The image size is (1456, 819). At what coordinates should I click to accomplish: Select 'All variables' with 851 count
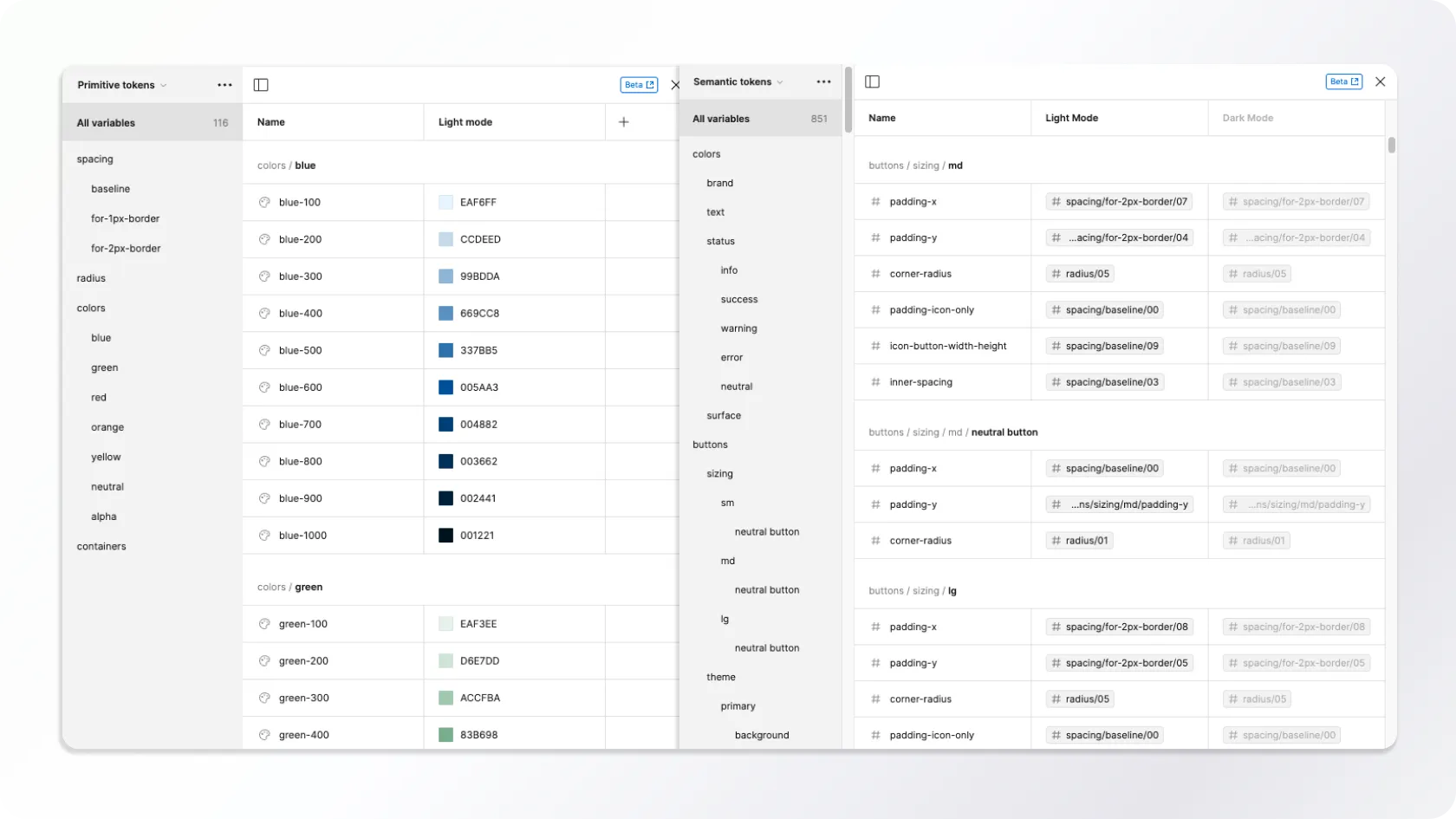(x=759, y=119)
